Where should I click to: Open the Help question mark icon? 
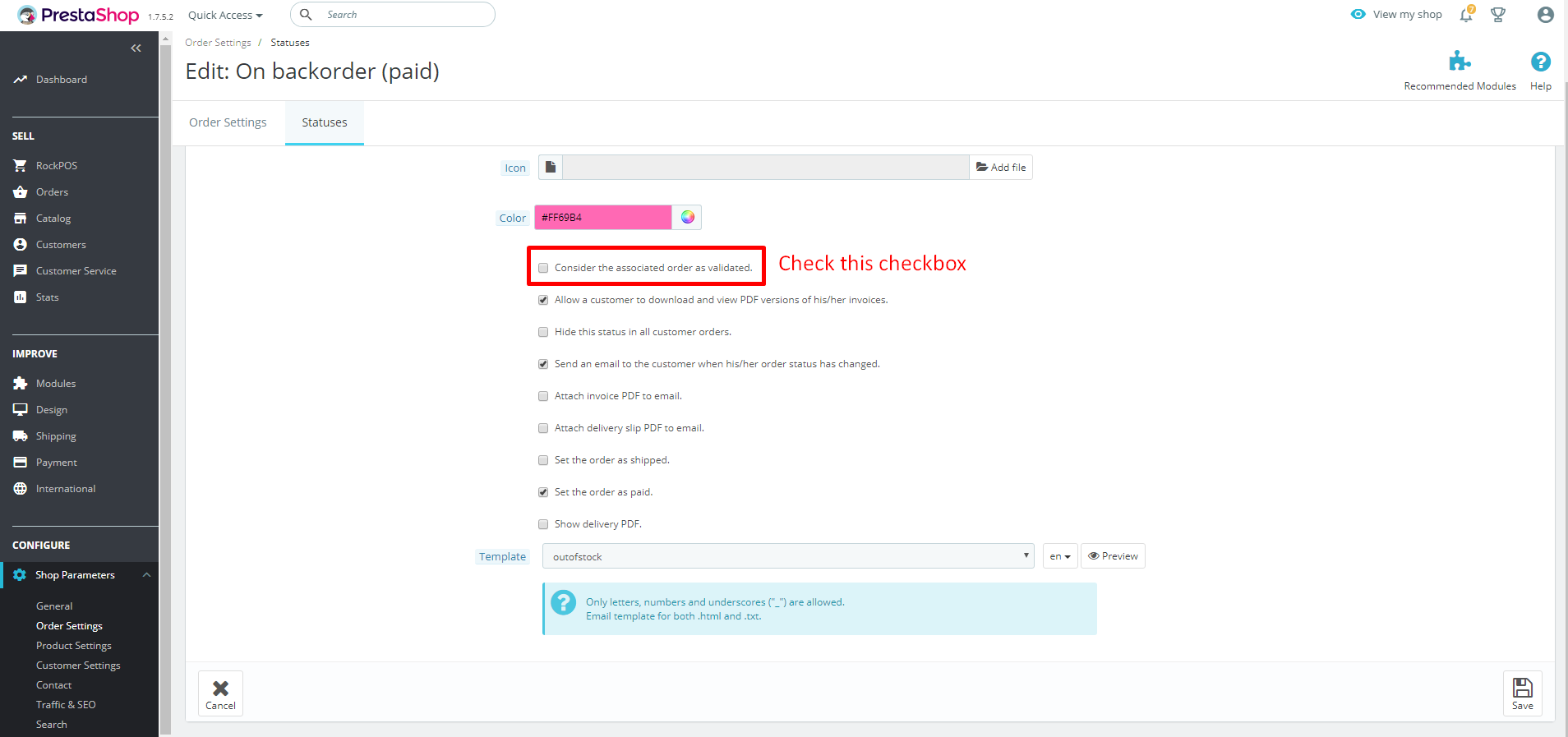(x=1540, y=62)
